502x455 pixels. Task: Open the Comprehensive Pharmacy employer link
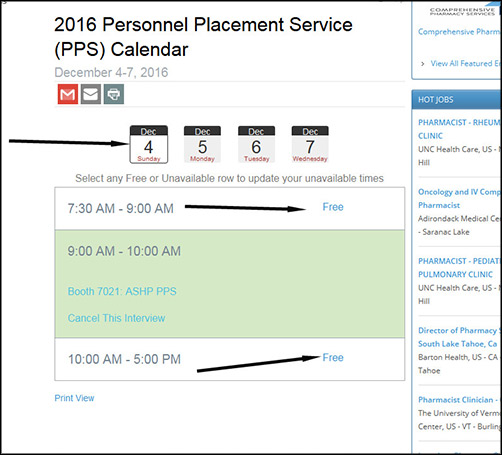click(459, 32)
